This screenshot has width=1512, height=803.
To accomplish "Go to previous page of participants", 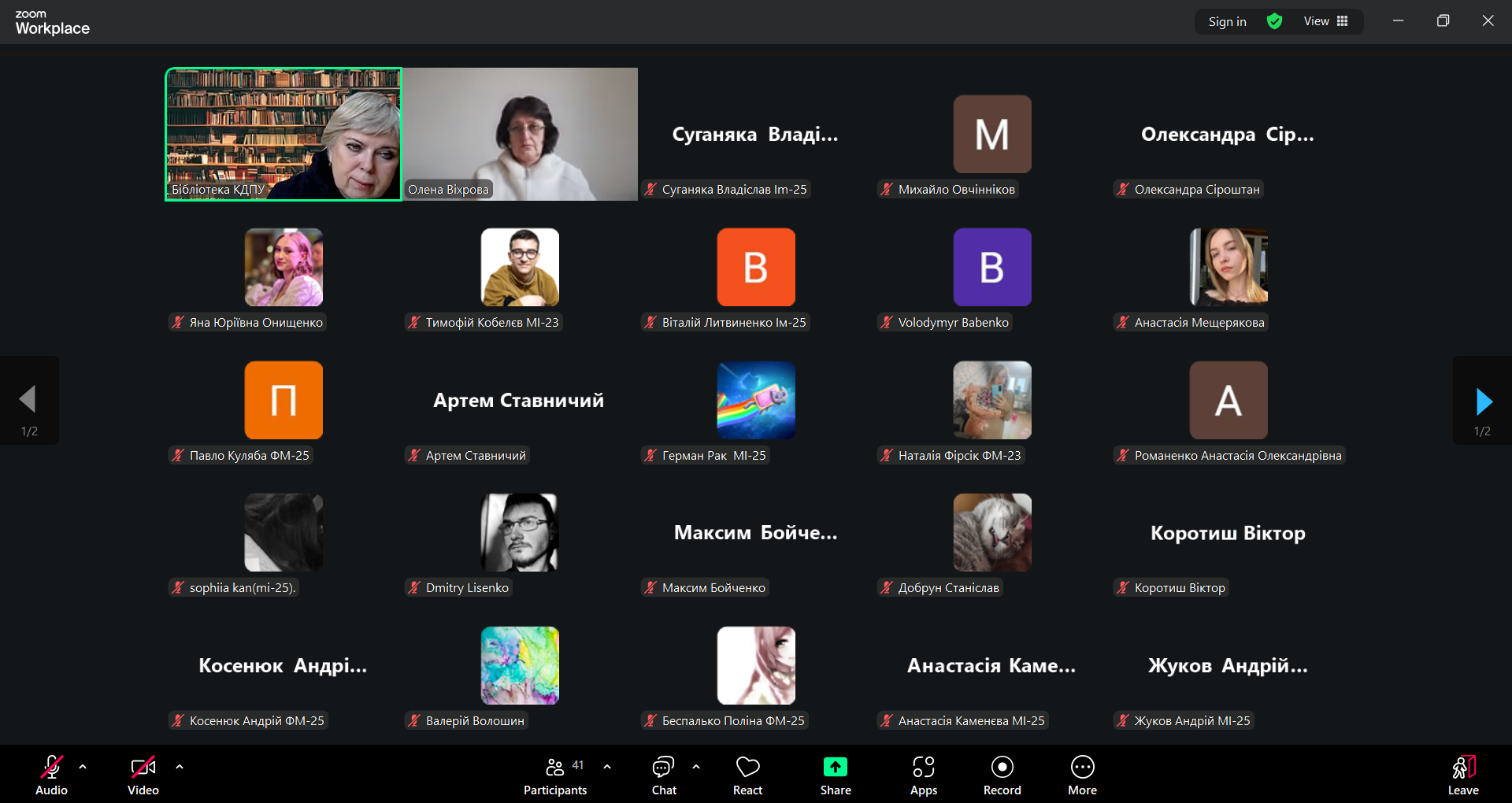I will coord(28,400).
